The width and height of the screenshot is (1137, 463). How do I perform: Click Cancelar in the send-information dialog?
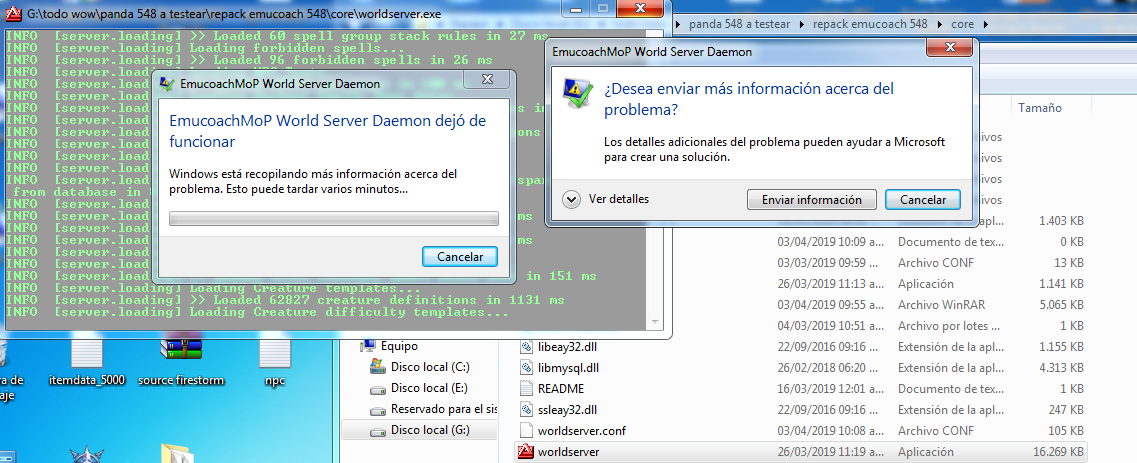[922, 200]
